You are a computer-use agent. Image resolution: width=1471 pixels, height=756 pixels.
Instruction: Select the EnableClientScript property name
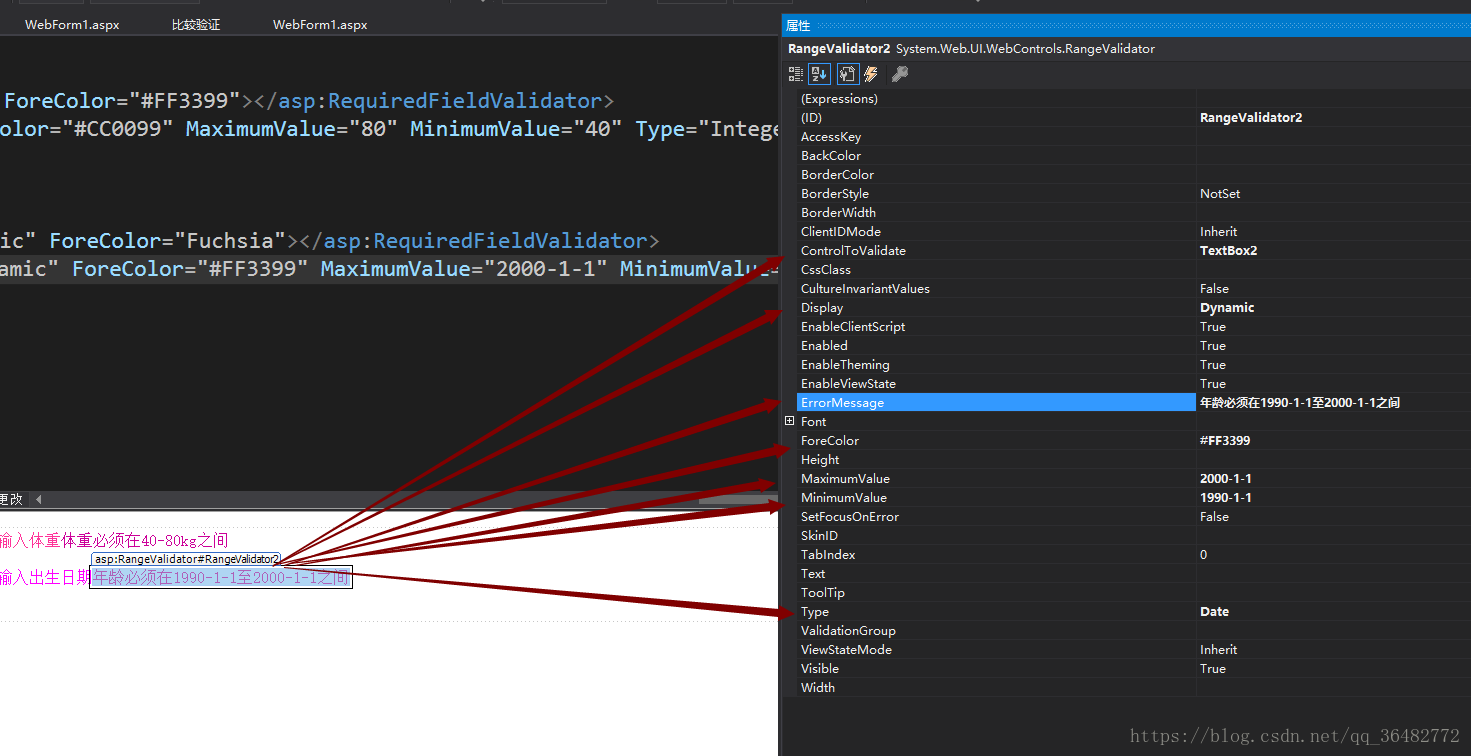point(853,327)
